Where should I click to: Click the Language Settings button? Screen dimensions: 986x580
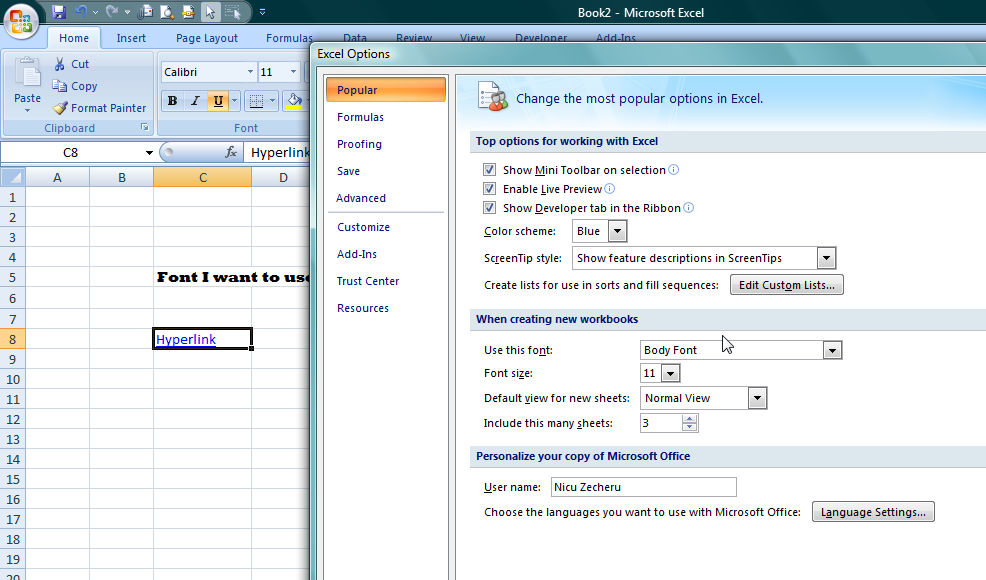[x=873, y=512]
